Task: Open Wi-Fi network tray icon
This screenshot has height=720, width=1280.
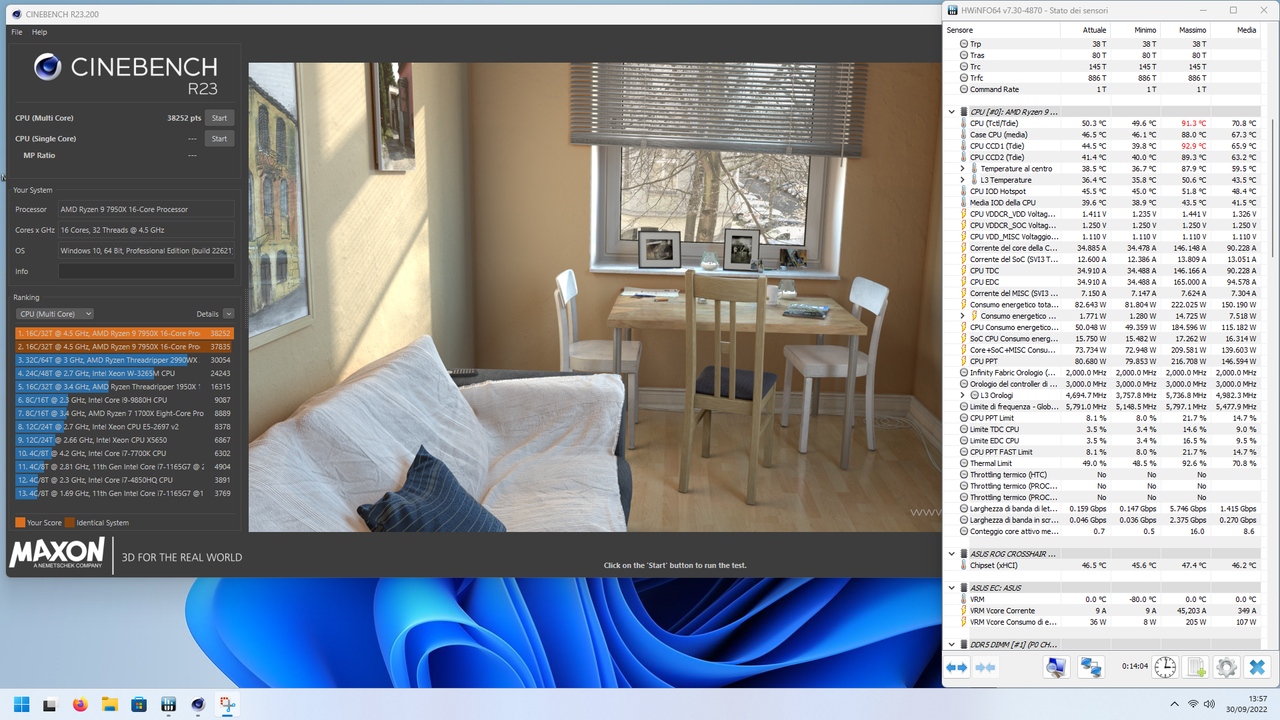Action: pos(1193,704)
